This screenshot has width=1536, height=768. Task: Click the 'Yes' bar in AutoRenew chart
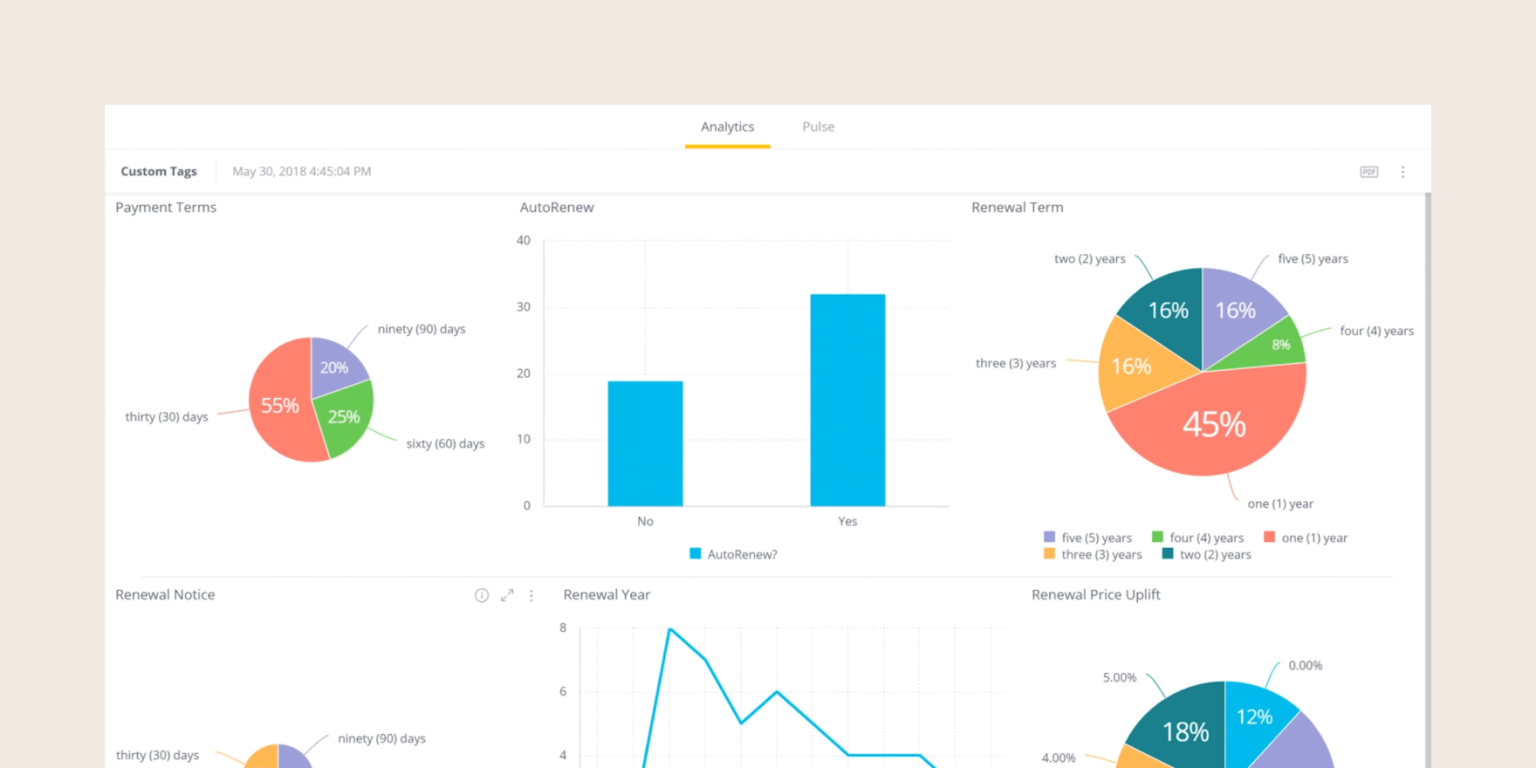[x=847, y=397]
